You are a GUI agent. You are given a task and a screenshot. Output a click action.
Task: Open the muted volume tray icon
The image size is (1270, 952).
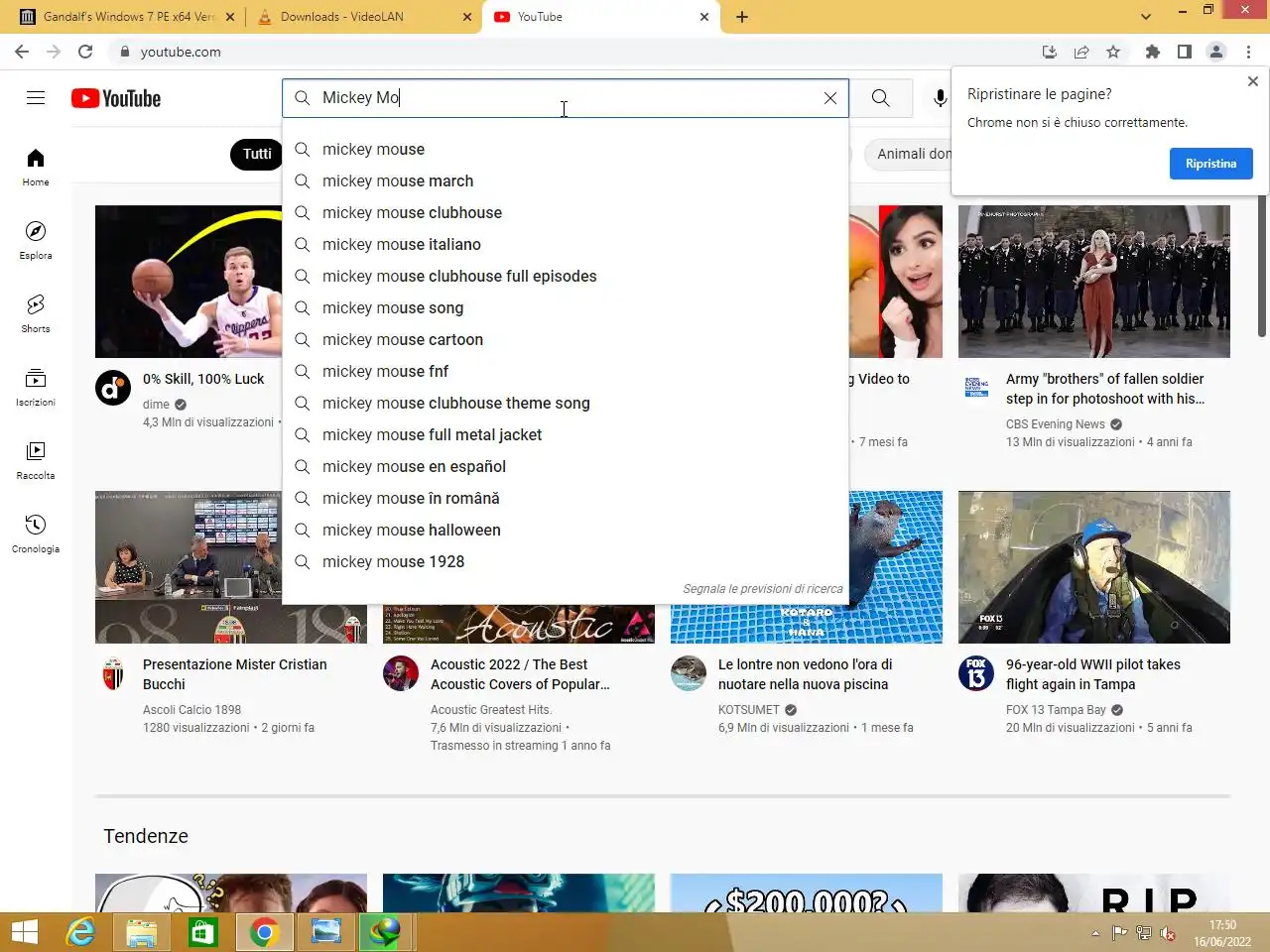coord(1168,933)
